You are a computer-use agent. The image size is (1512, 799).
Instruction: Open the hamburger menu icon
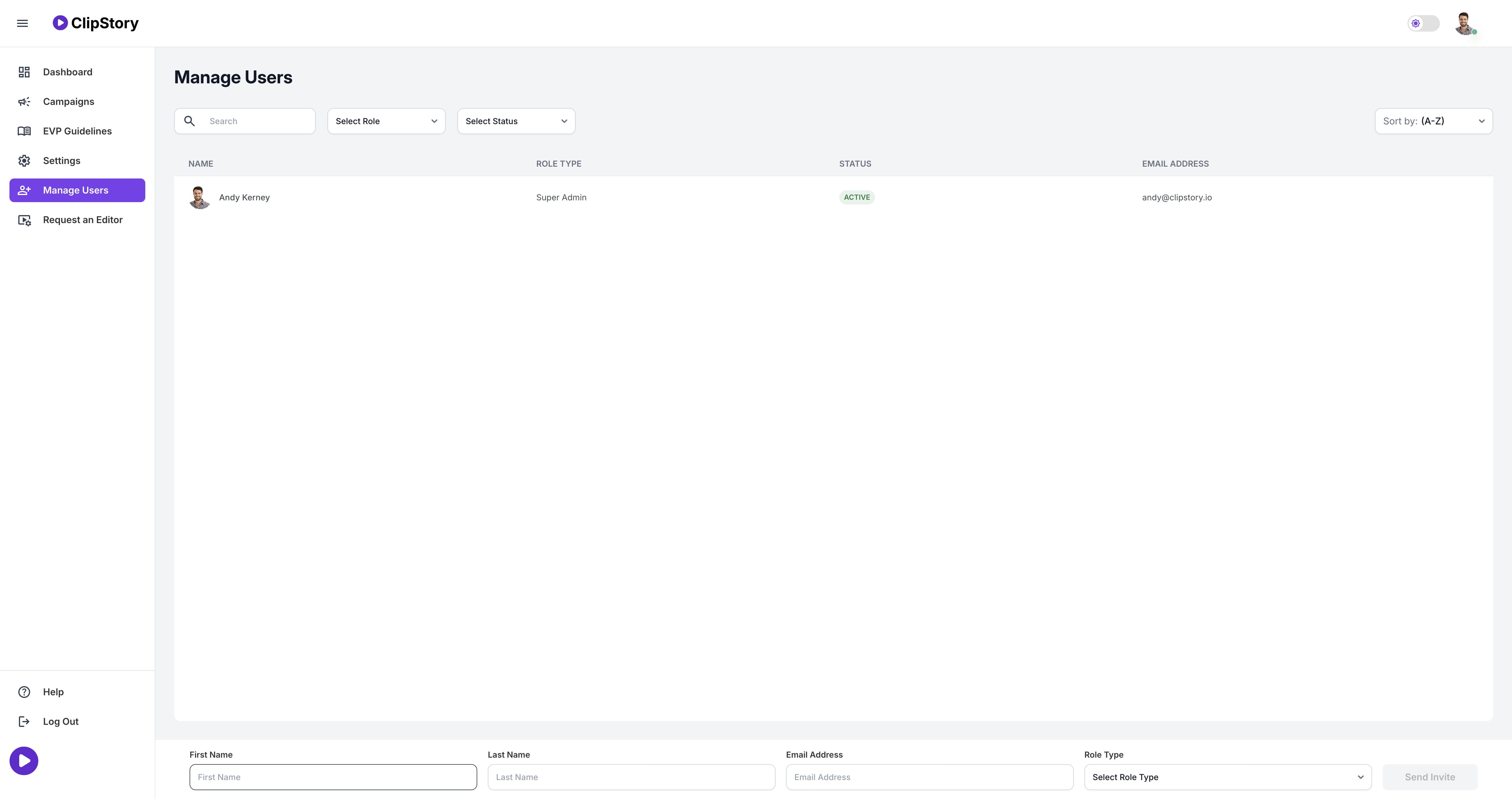(x=22, y=24)
